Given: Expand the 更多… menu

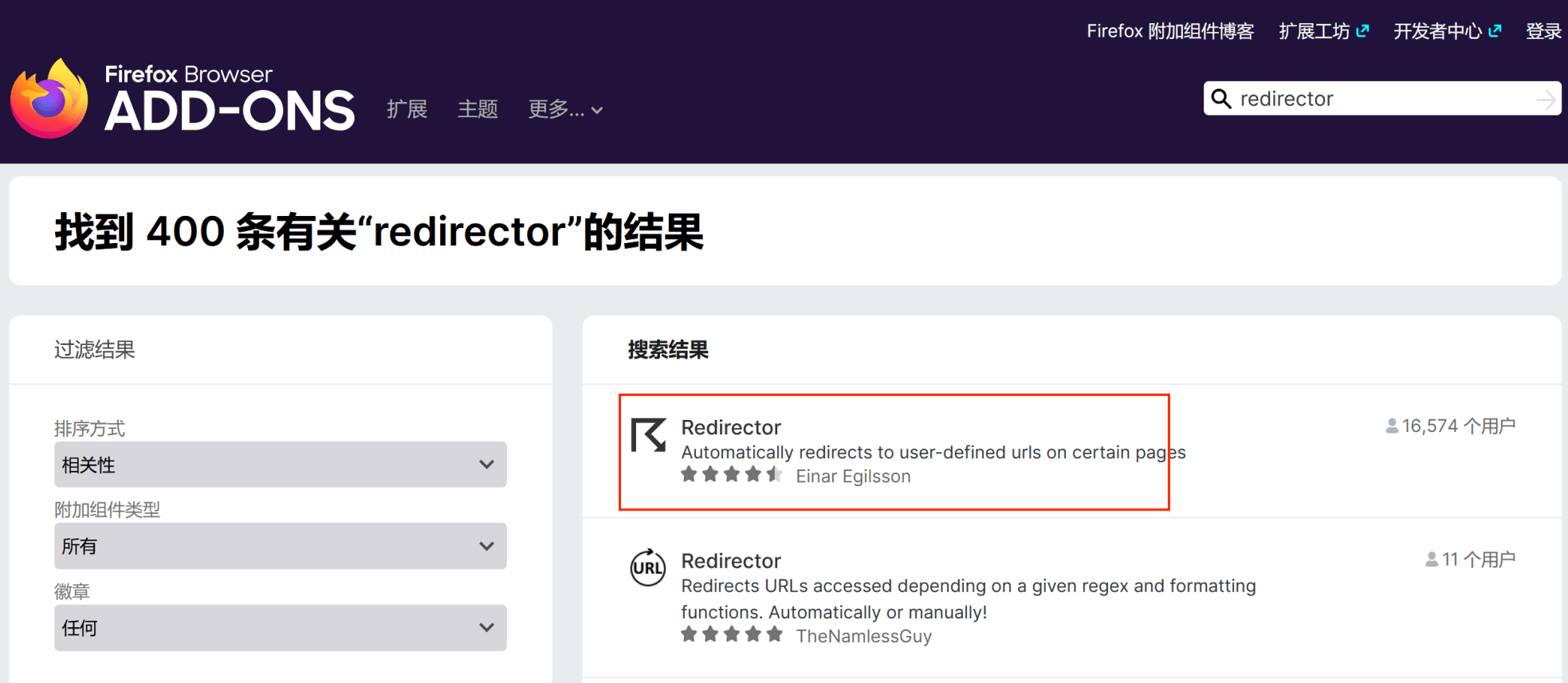Looking at the screenshot, I should coord(565,109).
